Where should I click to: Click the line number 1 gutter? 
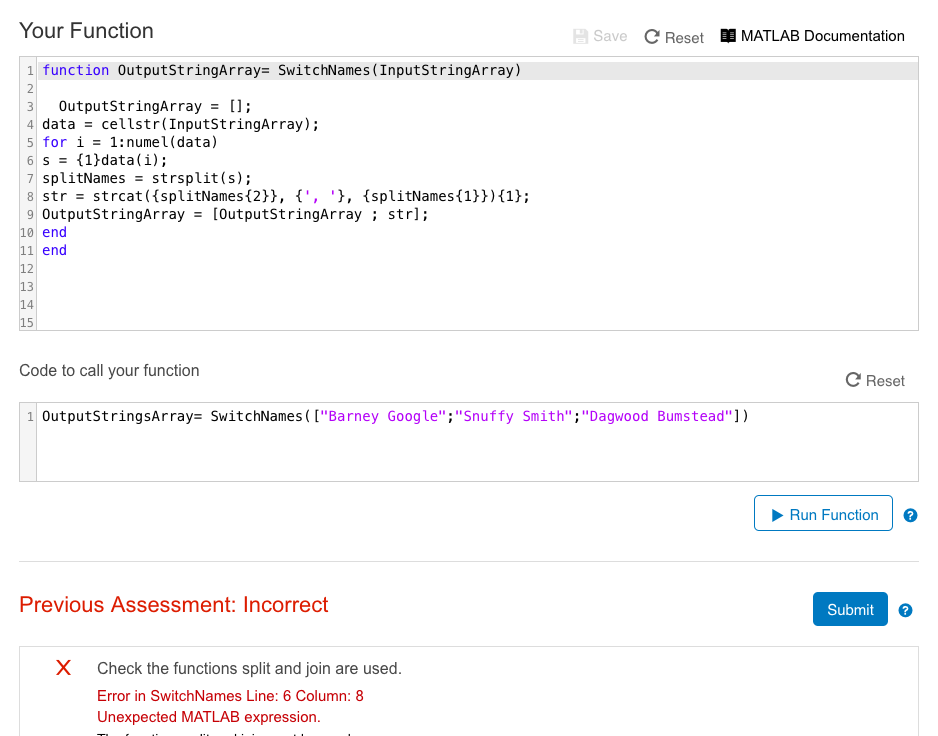click(x=28, y=70)
